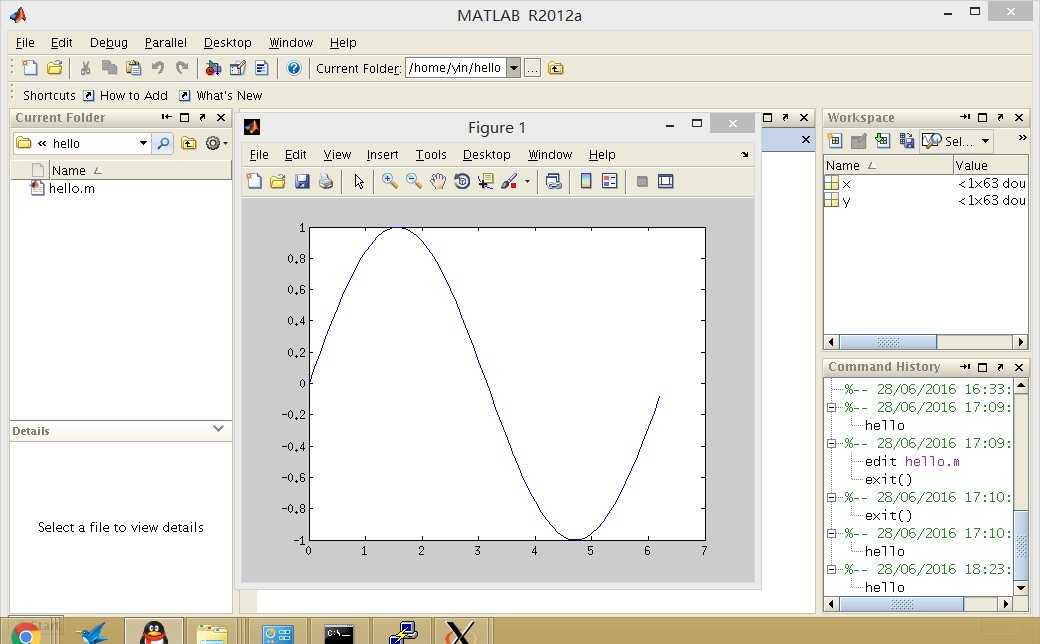Image resolution: width=1040 pixels, height=644 pixels.
Task: Toggle Pan hand tool in Figure
Action: click(437, 181)
